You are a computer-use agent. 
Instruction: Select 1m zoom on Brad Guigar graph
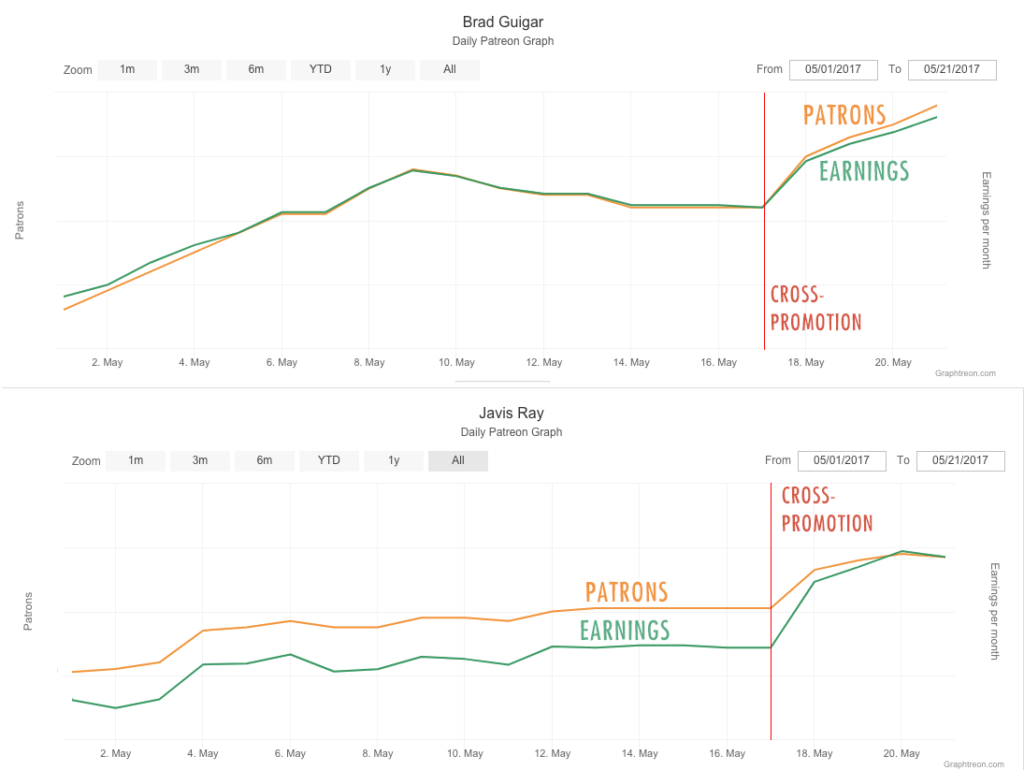pos(127,70)
